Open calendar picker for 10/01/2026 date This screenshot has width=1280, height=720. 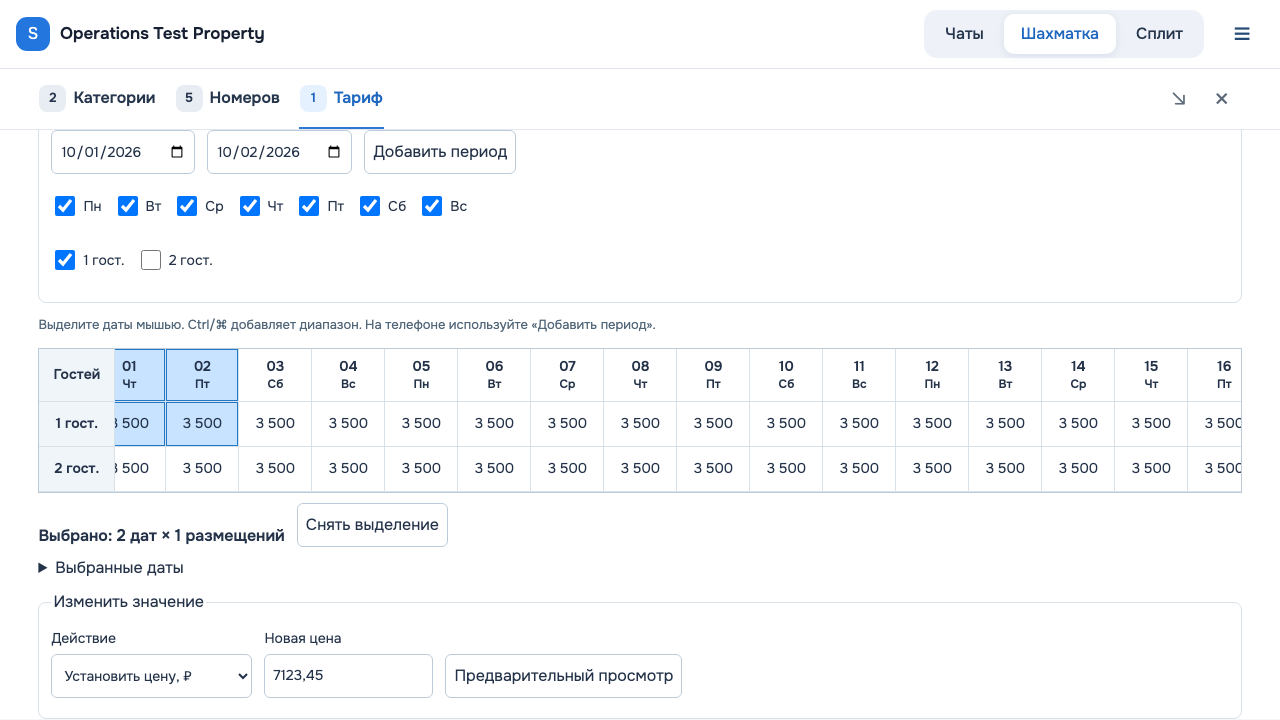tap(177, 152)
